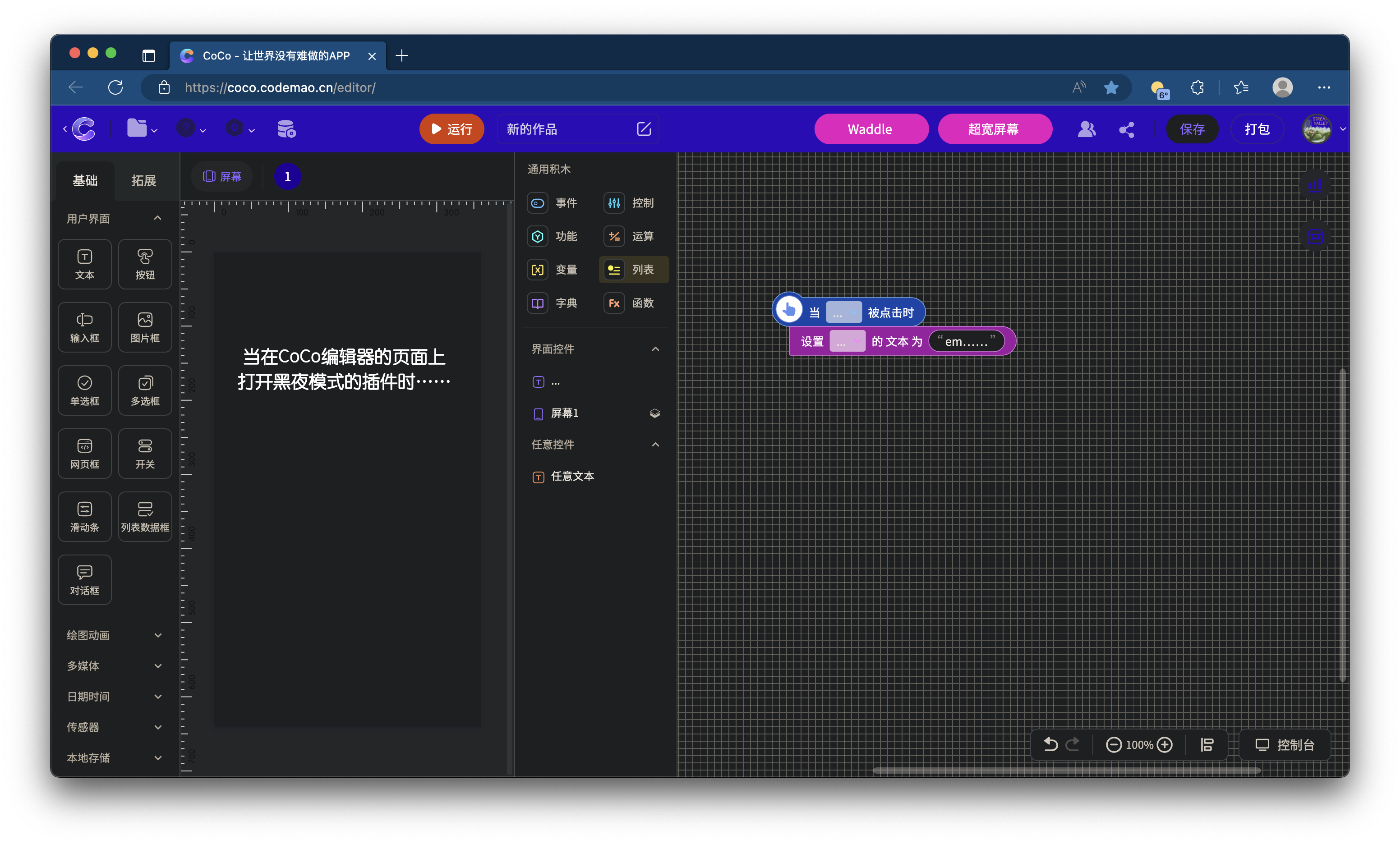Click the tidy-up blocks icon
Screen dimensions: 1400x844
(x=1207, y=745)
